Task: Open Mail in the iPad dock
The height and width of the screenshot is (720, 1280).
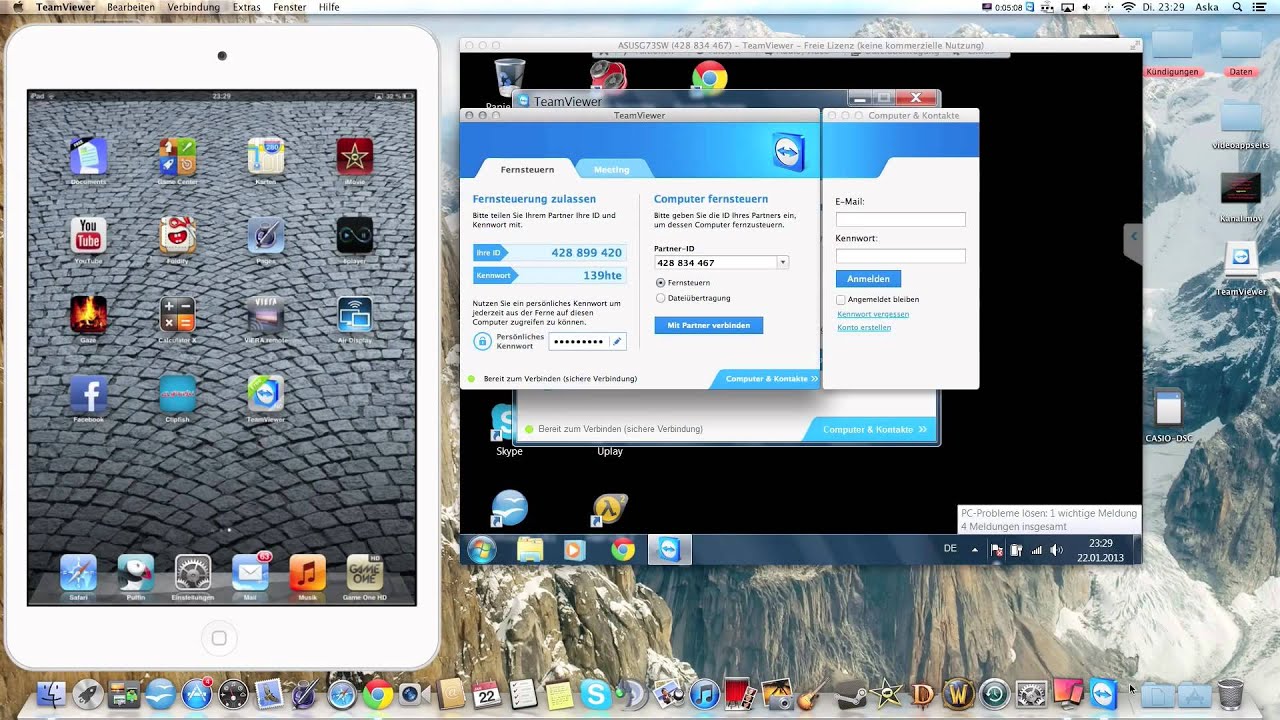Action: click(250, 573)
